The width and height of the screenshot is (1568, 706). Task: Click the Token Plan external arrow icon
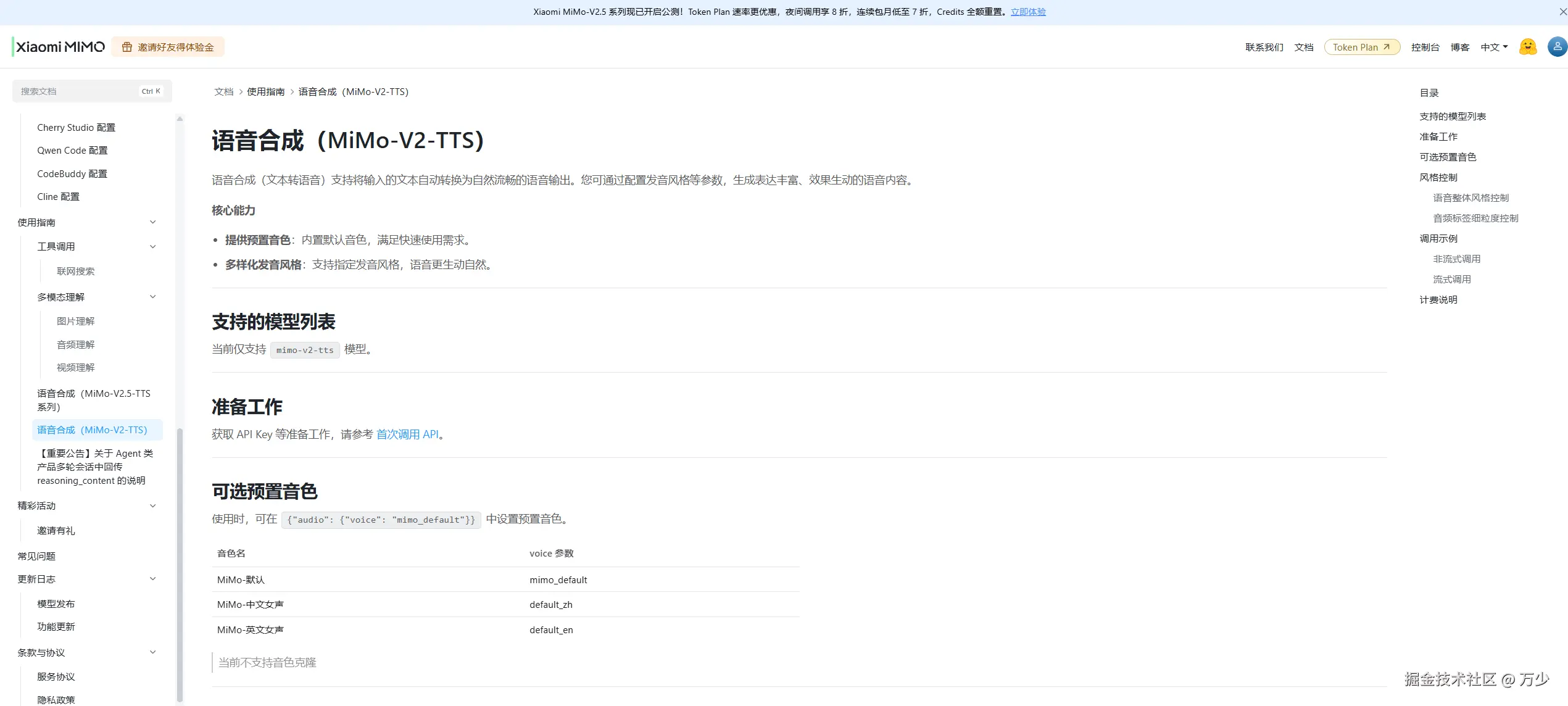1387,47
